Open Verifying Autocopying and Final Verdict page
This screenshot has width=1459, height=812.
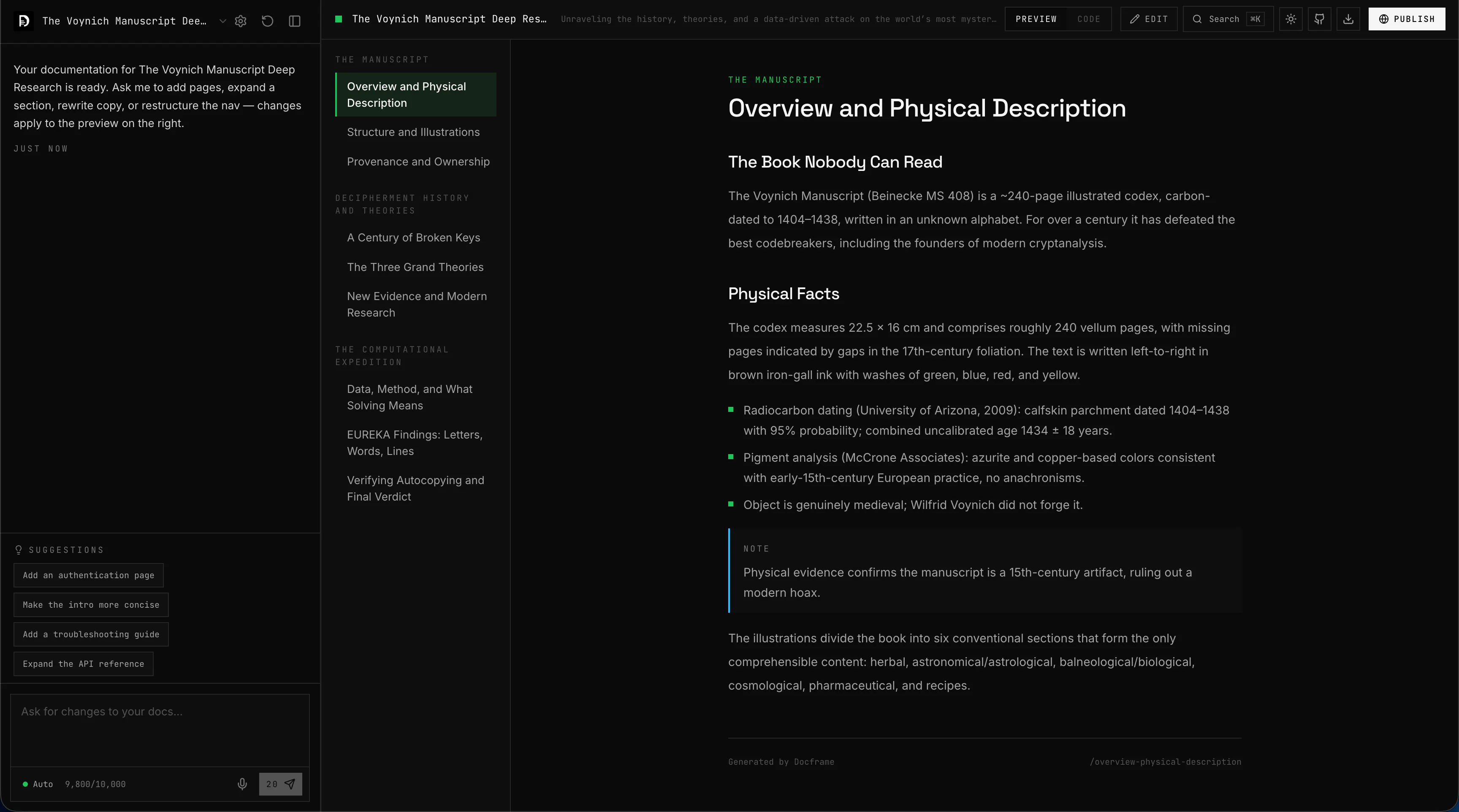click(416, 489)
